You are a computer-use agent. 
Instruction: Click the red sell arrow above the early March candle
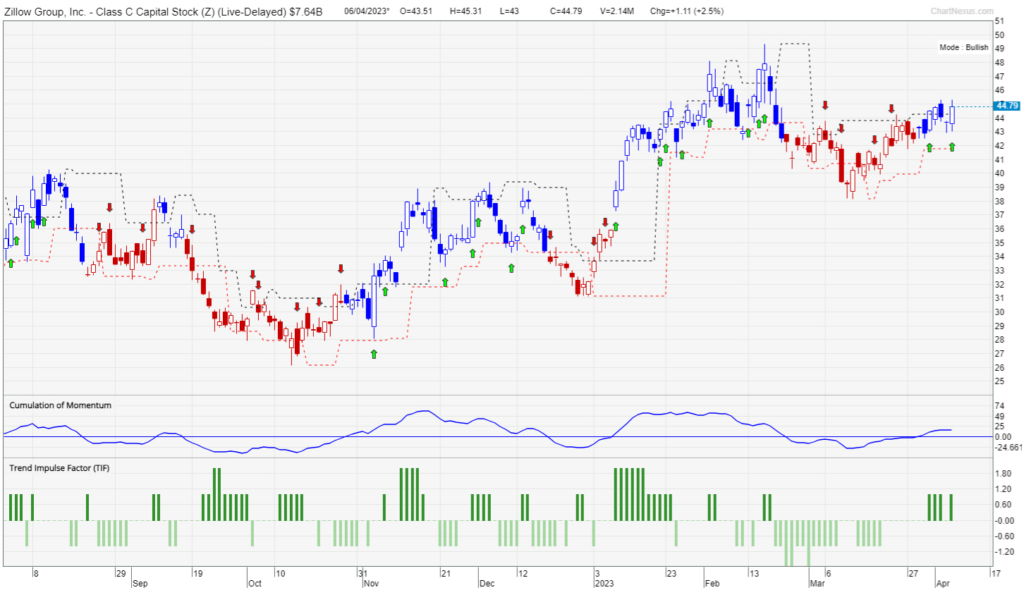(x=825, y=105)
